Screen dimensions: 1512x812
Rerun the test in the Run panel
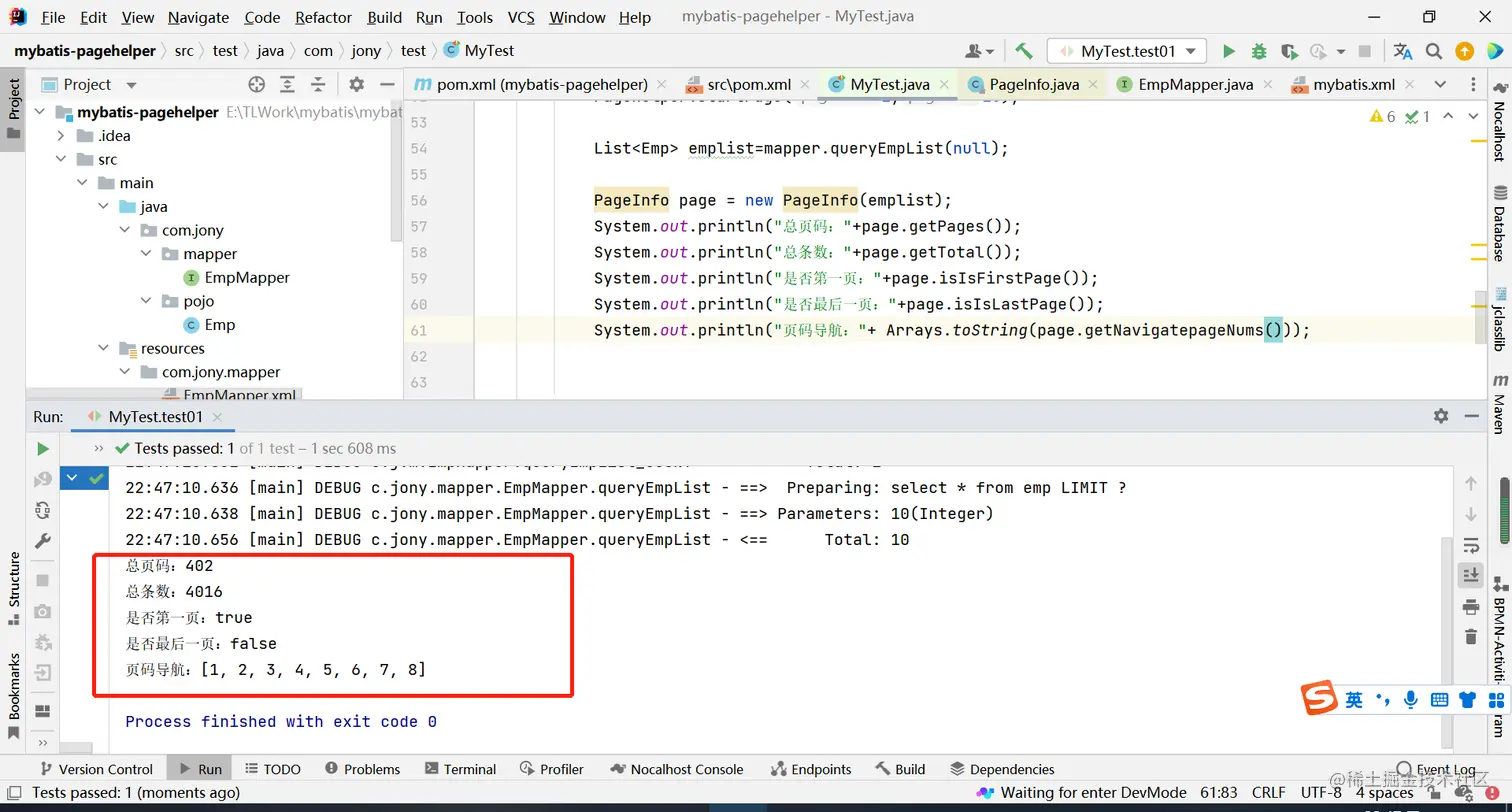pyautogui.click(x=43, y=449)
